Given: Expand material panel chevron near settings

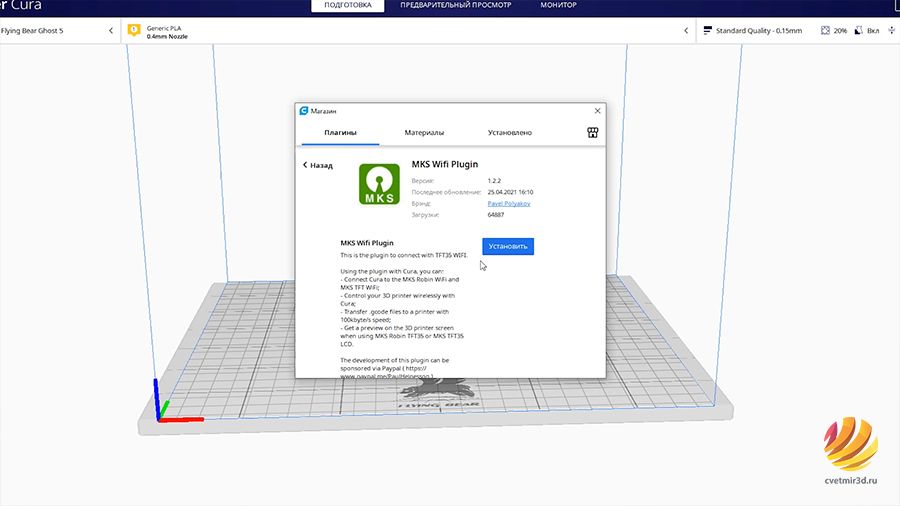Looking at the screenshot, I should (686, 30).
